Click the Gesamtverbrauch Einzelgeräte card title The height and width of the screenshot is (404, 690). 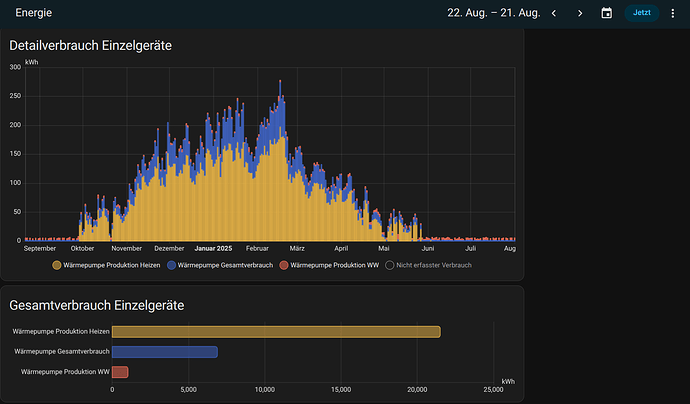(96, 304)
